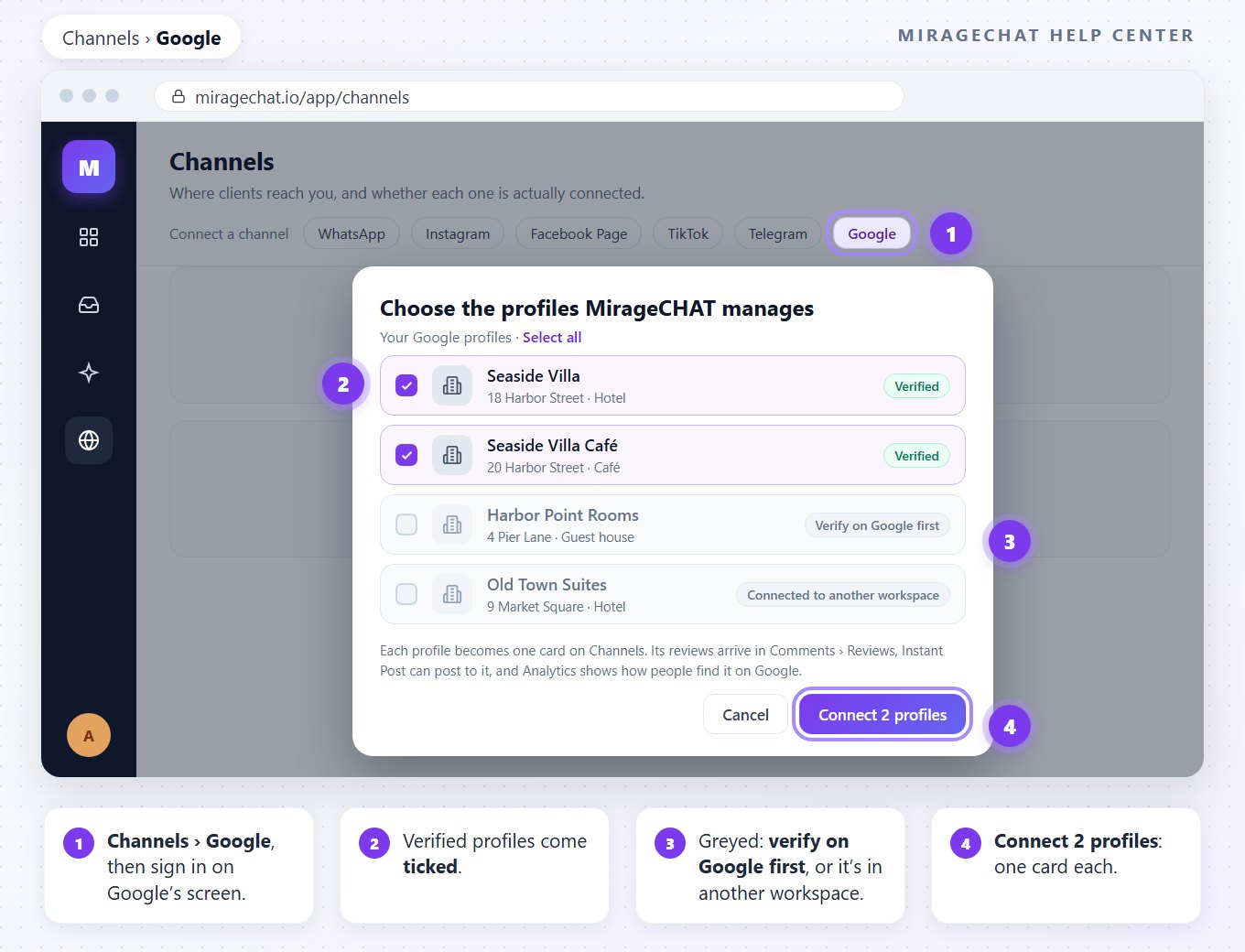Click the building icon for Seaside Villa Café
The image size is (1245, 952).
point(452,455)
